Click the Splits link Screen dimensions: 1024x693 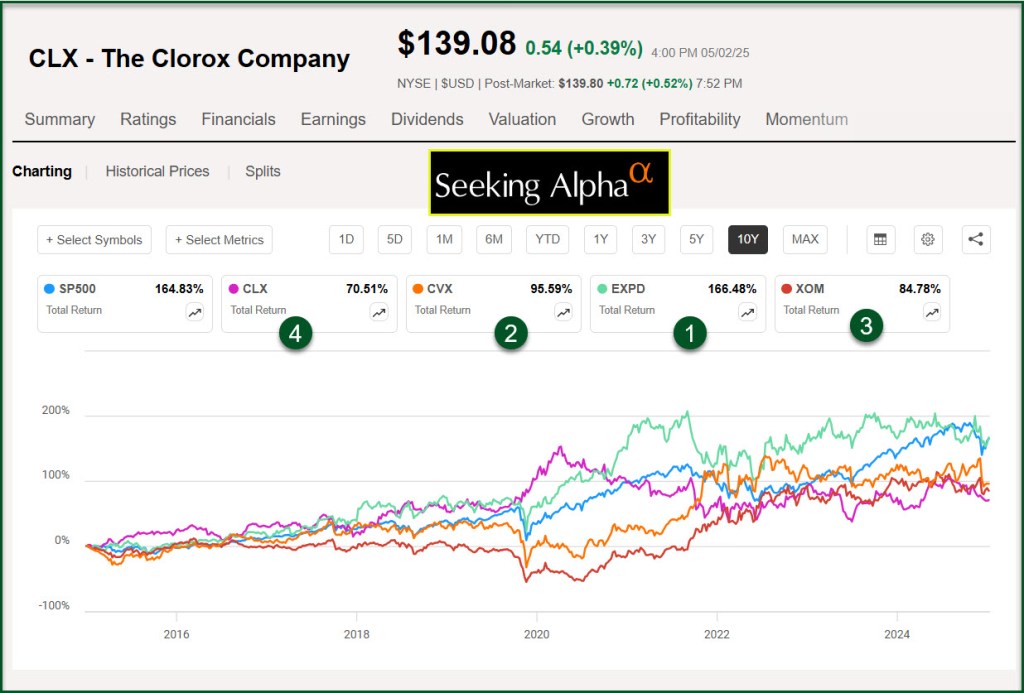coord(263,171)
